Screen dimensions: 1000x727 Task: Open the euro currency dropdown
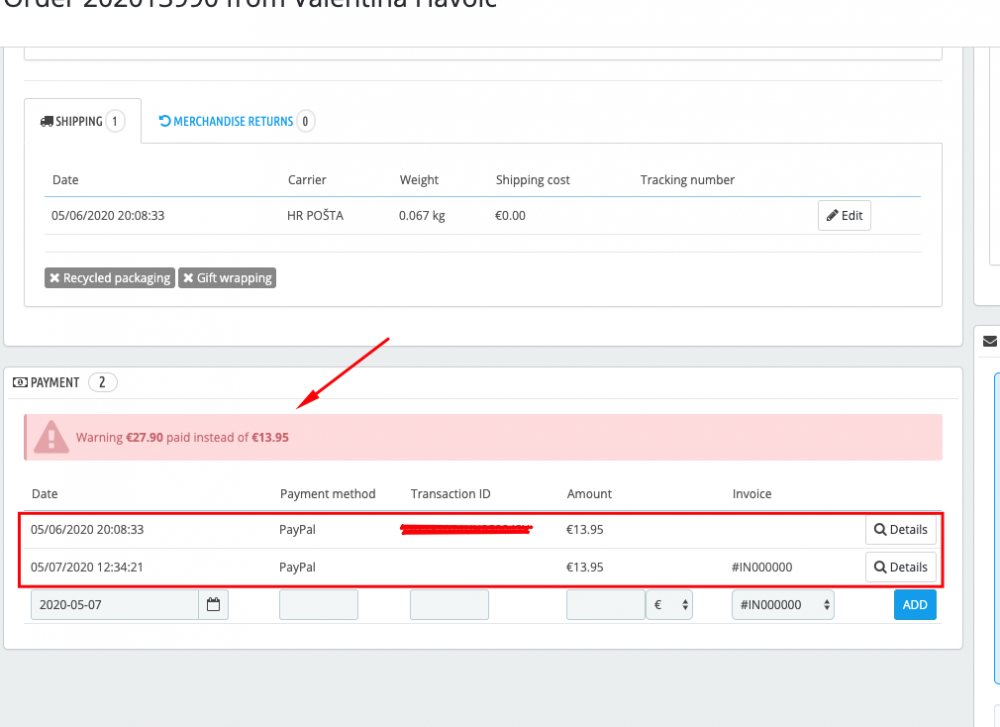click(670, 605)
